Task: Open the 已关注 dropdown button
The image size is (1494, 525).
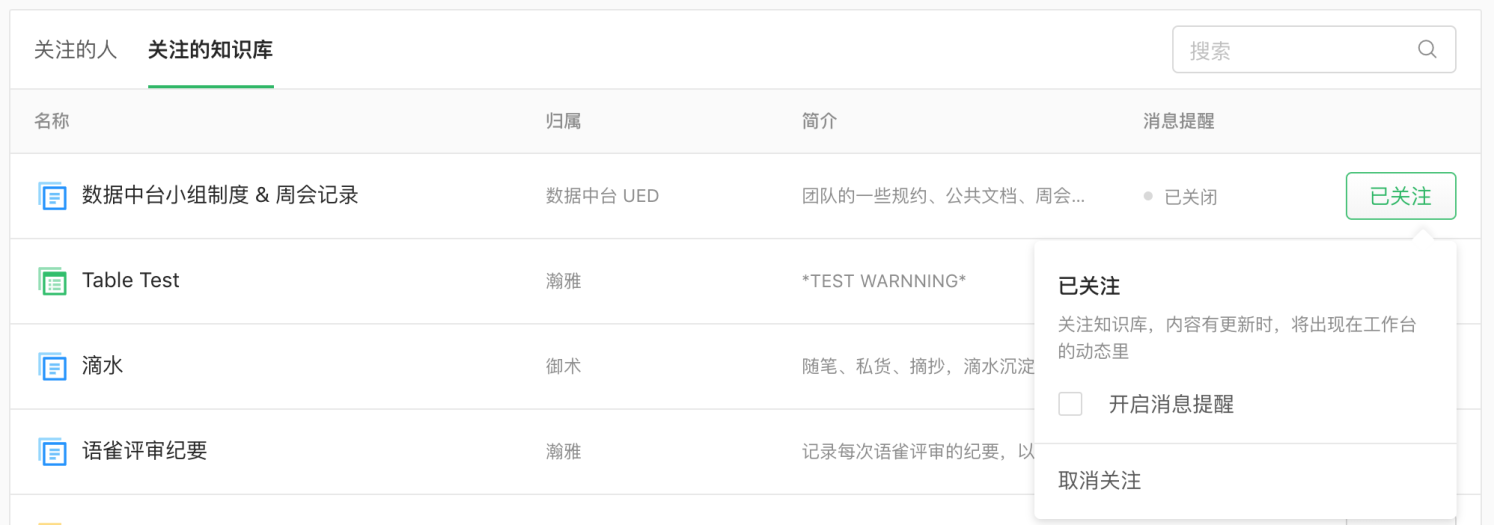Action: [1400, 196]
